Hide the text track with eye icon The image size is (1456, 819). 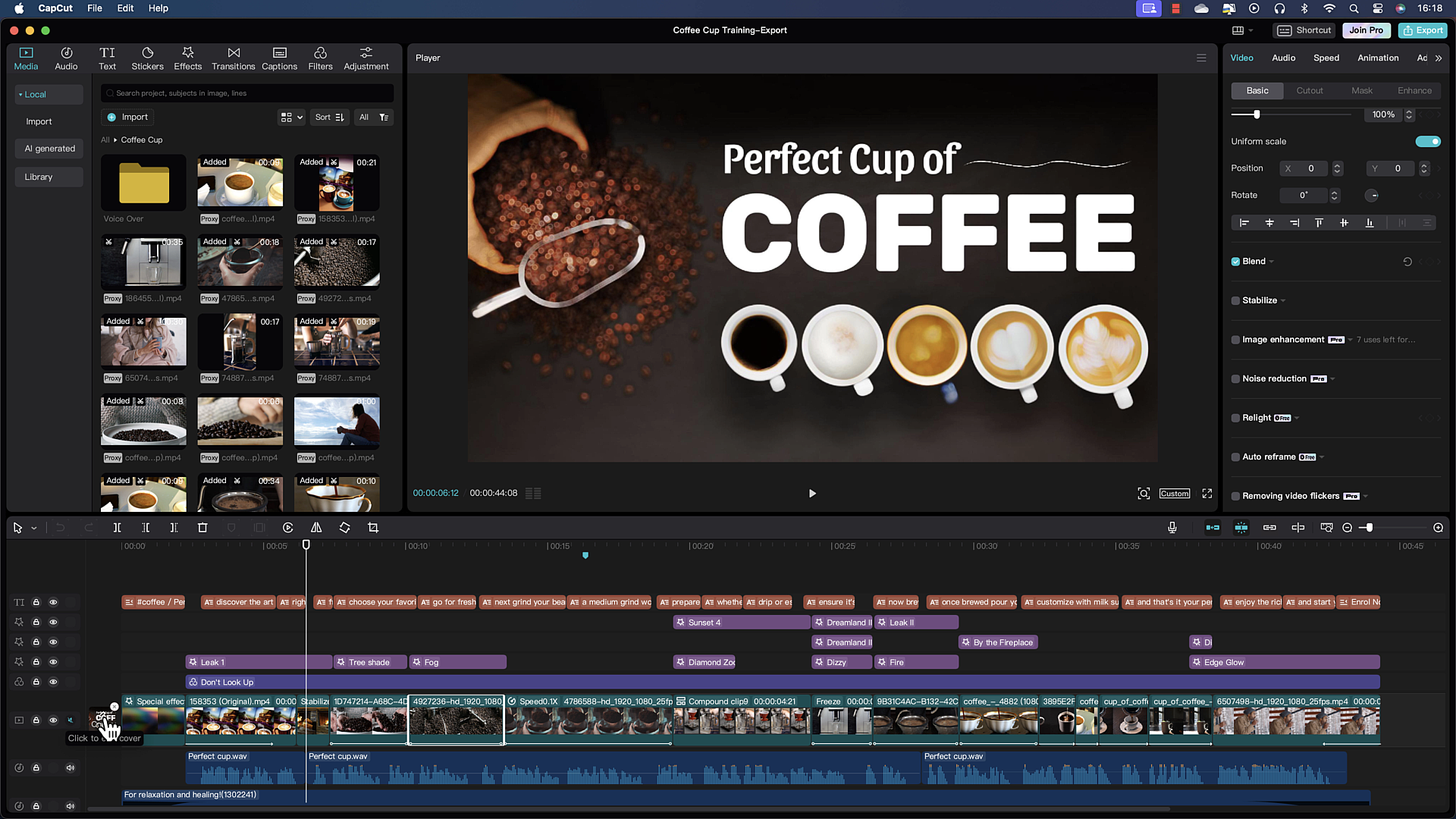[53, 603]
